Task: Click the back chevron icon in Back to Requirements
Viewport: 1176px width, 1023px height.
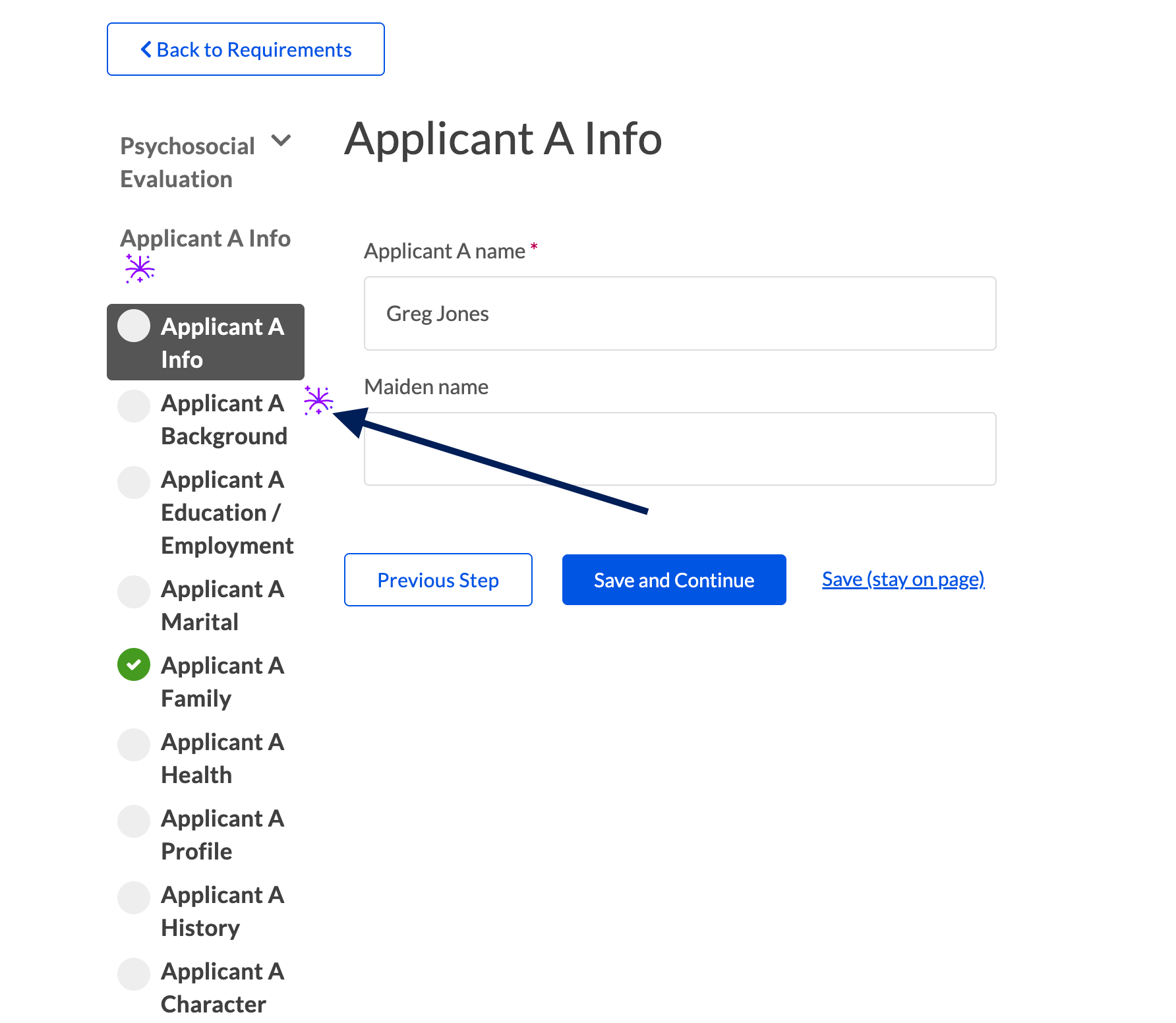Action: (146, 49)
